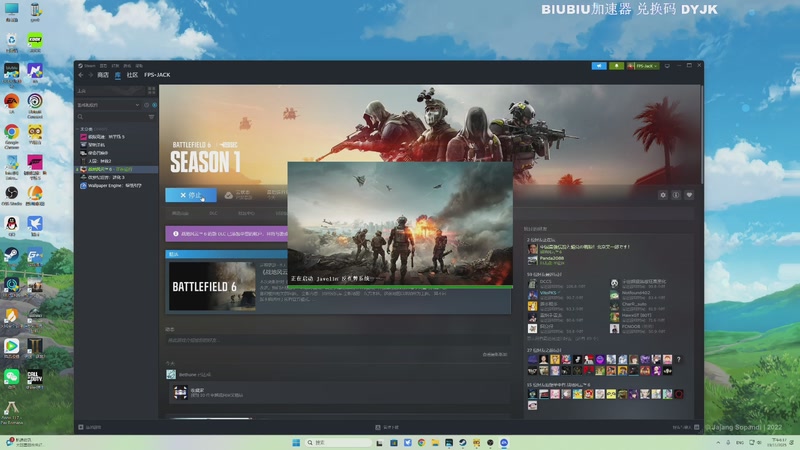Viewport: 800px width, 450px height.
Task: Open the Steam desktop shortcut
Action: pyautogui.click(x=11, y=257)
